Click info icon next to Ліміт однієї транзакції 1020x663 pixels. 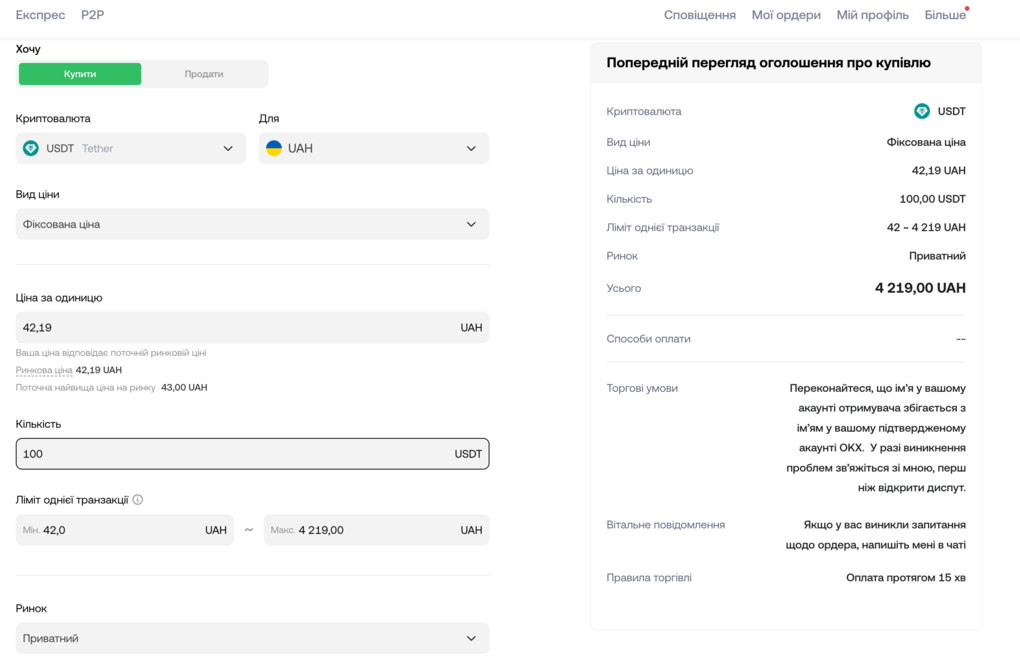(138, 500)
